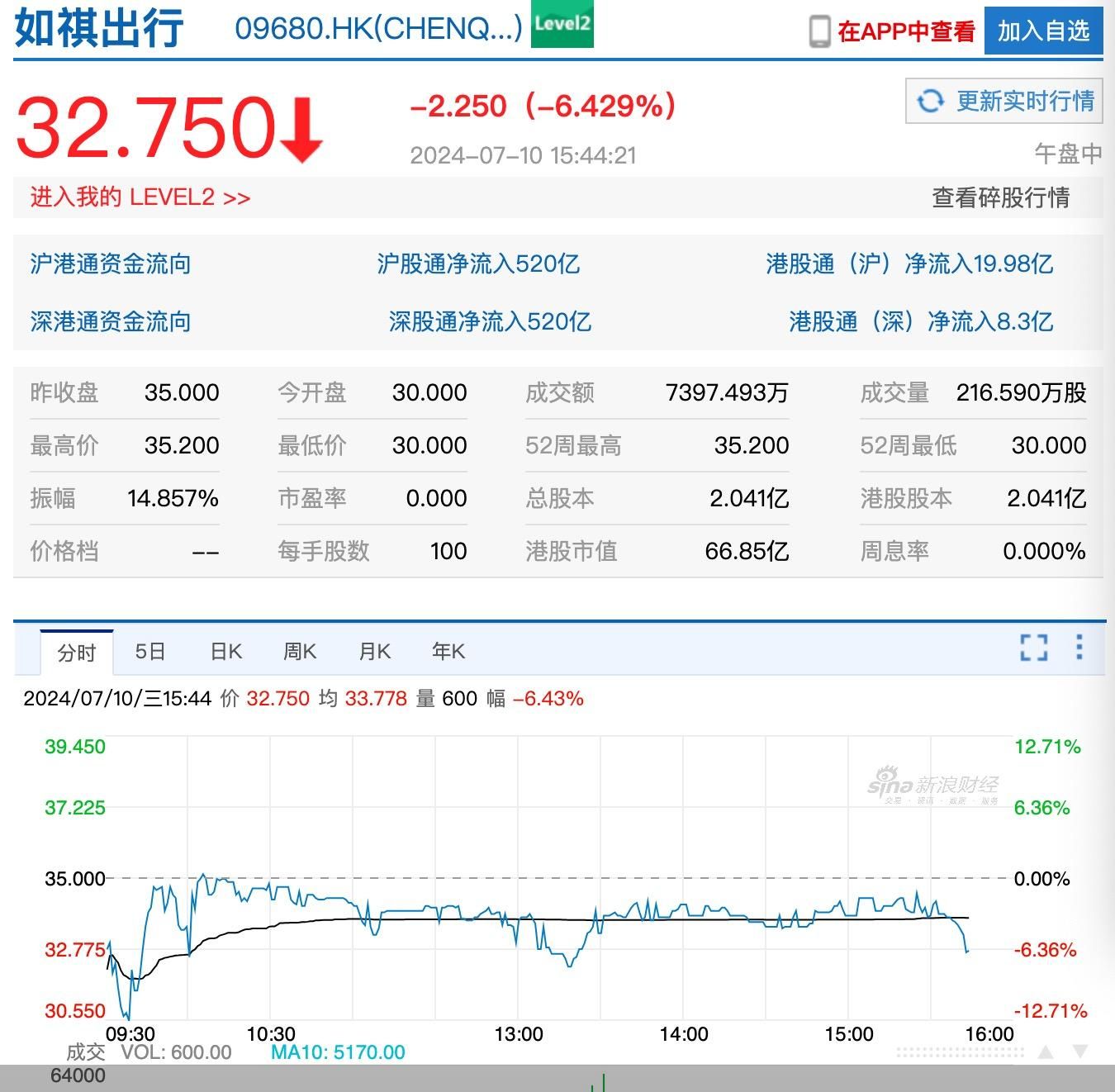Image resolution: width=1115 pixels, height=1092 pixels.
Task: Open 沪港通资金流向 link
Action: click(111, 264)
